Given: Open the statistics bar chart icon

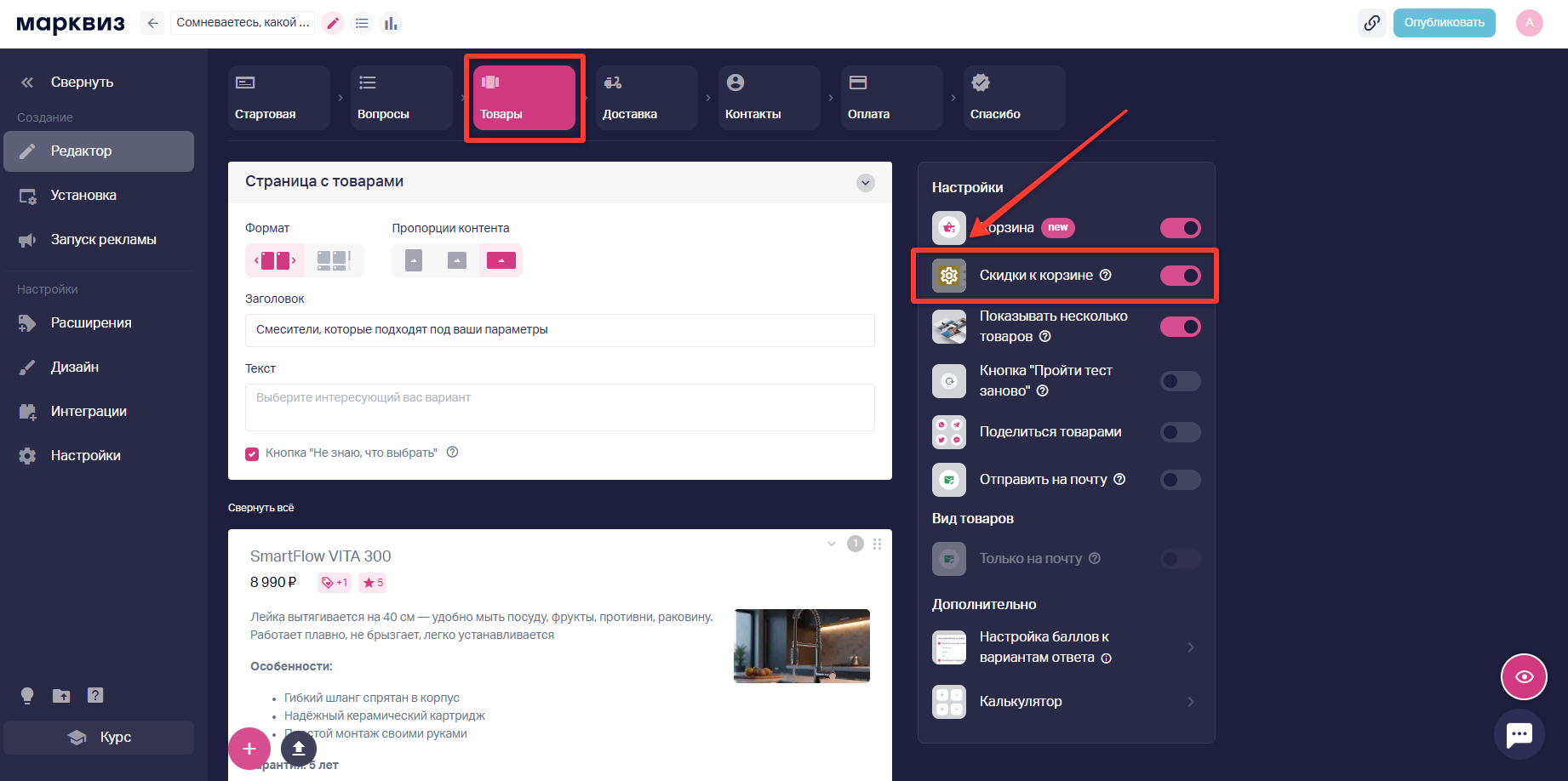Looking at the screenshot, I should pyautogui.click(x=391, y=23).
